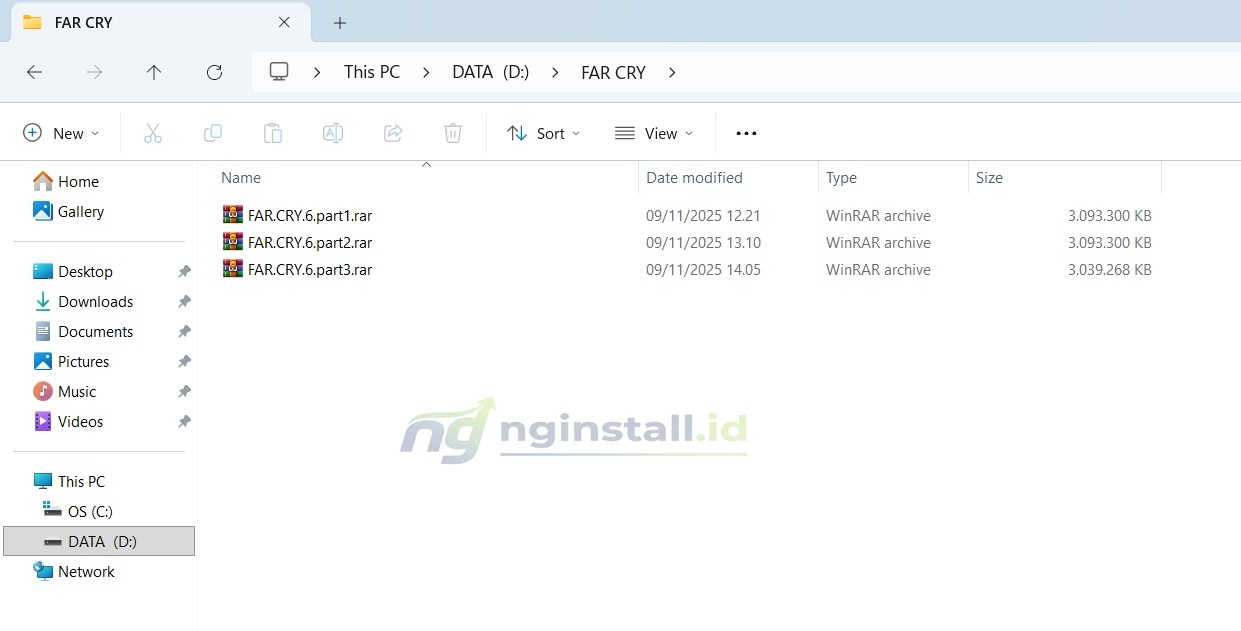
Task: Select file name FAR.CRY.6.part3.rar
Action: coord(310,269)
